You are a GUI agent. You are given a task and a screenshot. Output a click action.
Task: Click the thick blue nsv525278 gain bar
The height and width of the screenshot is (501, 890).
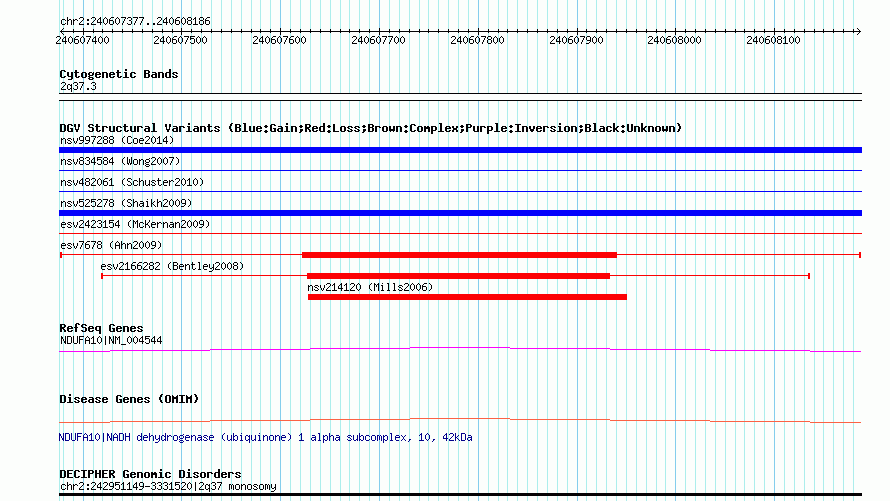460,213
